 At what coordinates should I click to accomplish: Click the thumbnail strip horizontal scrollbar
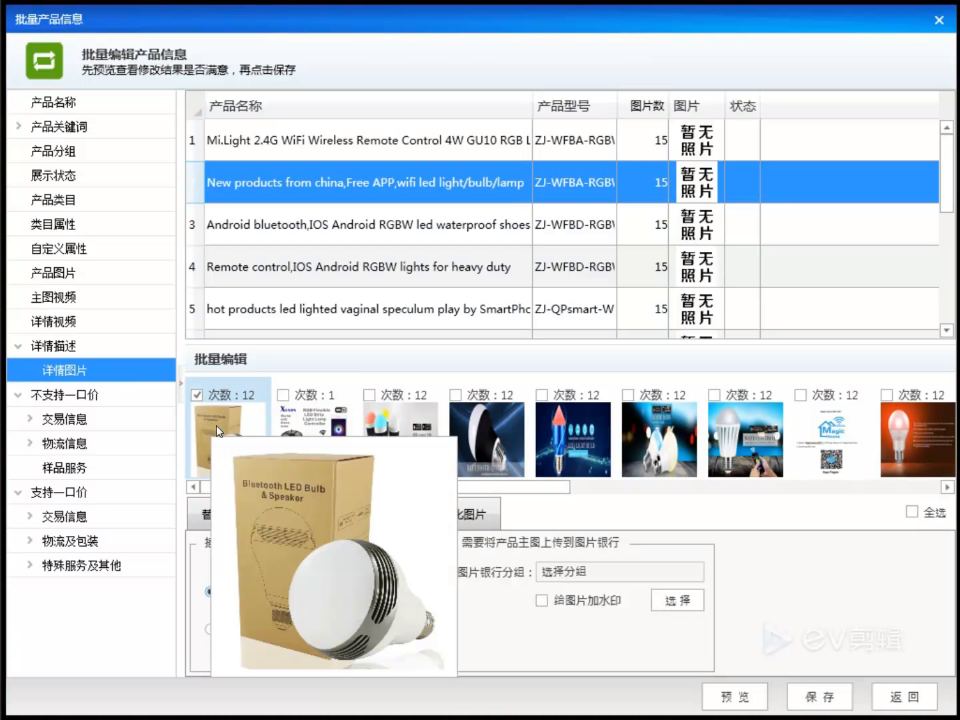tap(513, 487)
